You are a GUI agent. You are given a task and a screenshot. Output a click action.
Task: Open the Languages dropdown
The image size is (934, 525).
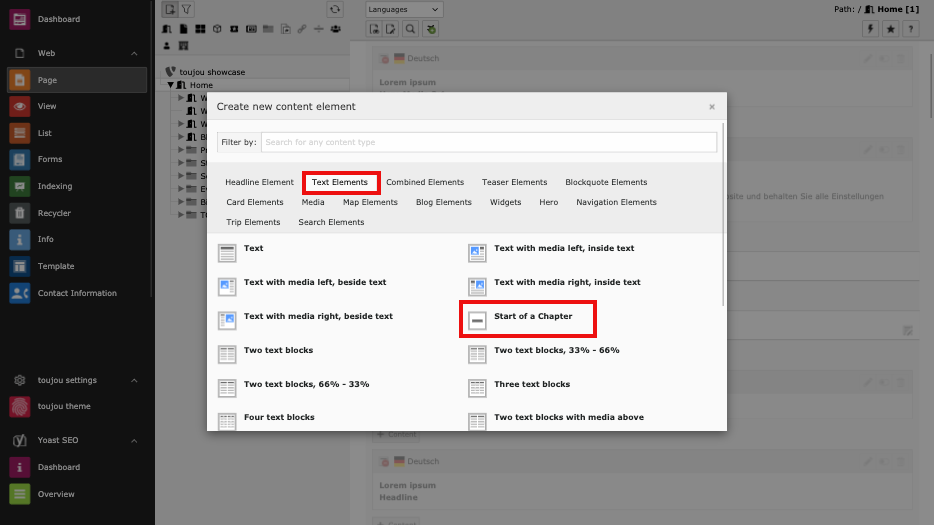(403, 9)
